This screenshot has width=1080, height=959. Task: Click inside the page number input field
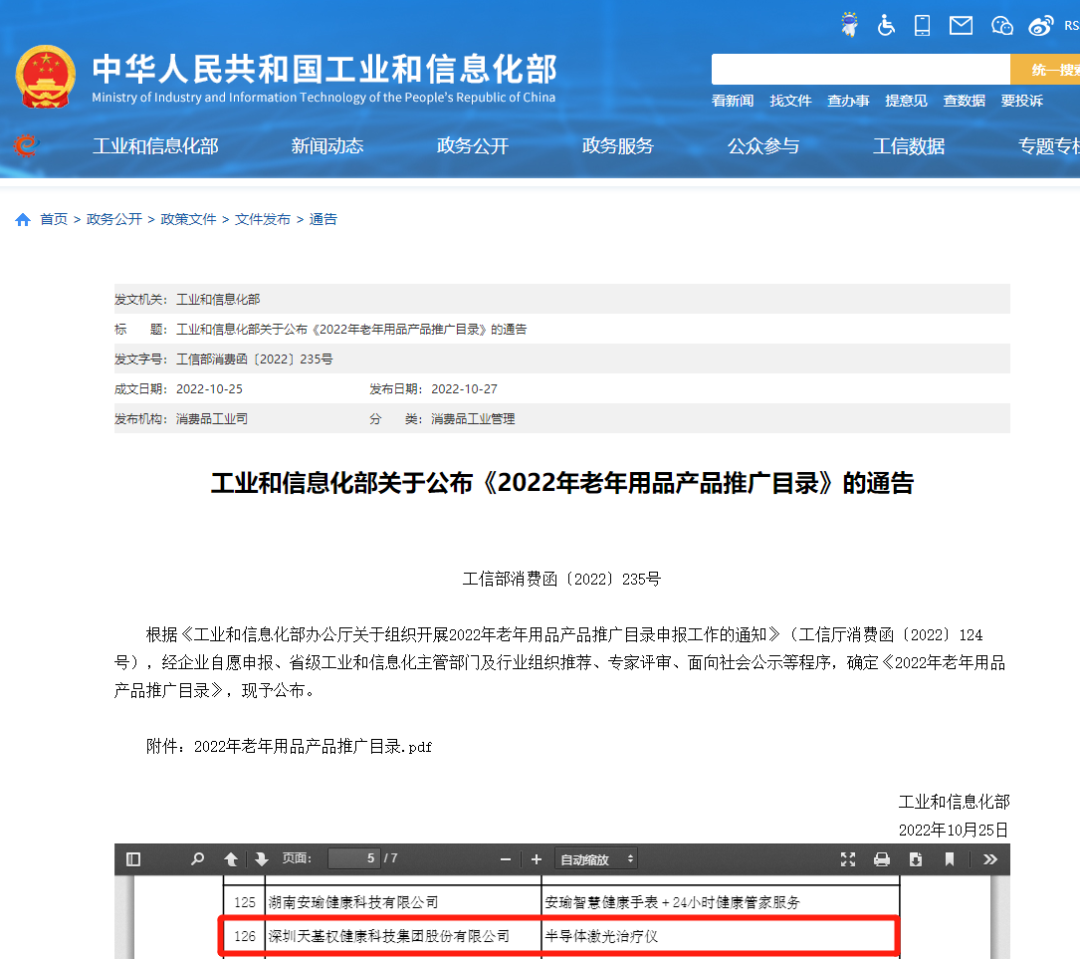click(x=353, y=858)
